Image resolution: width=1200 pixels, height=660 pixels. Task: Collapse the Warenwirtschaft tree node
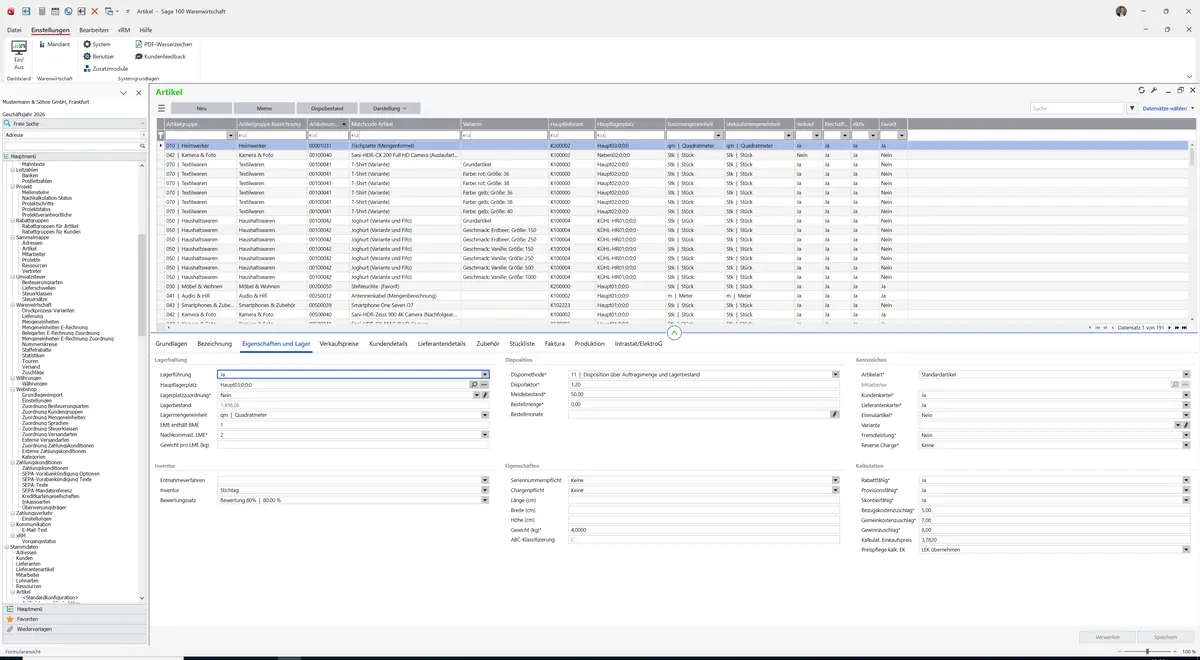click(13, 305)
